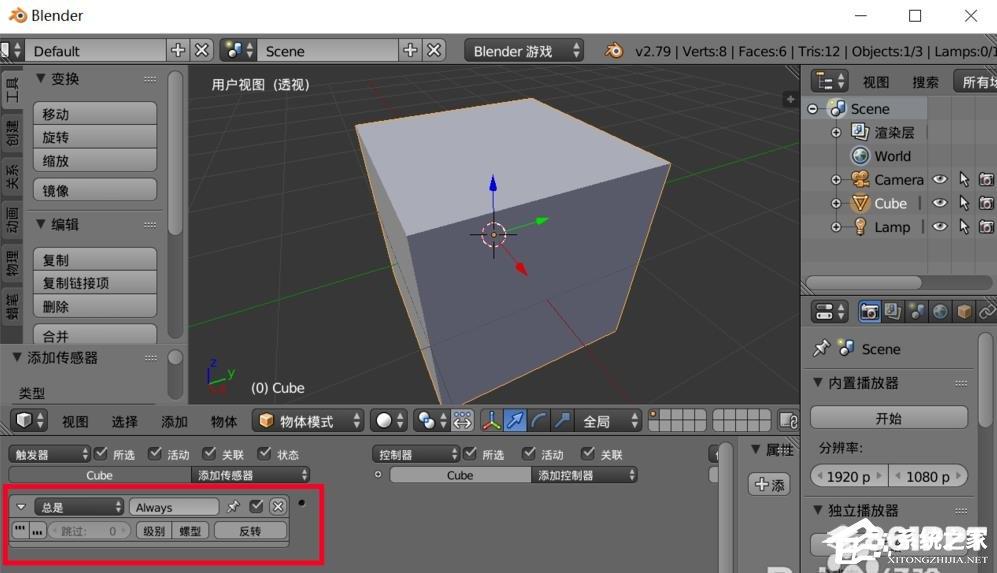Open the 3D view editor type selector
997x573 pixels.
29,420
